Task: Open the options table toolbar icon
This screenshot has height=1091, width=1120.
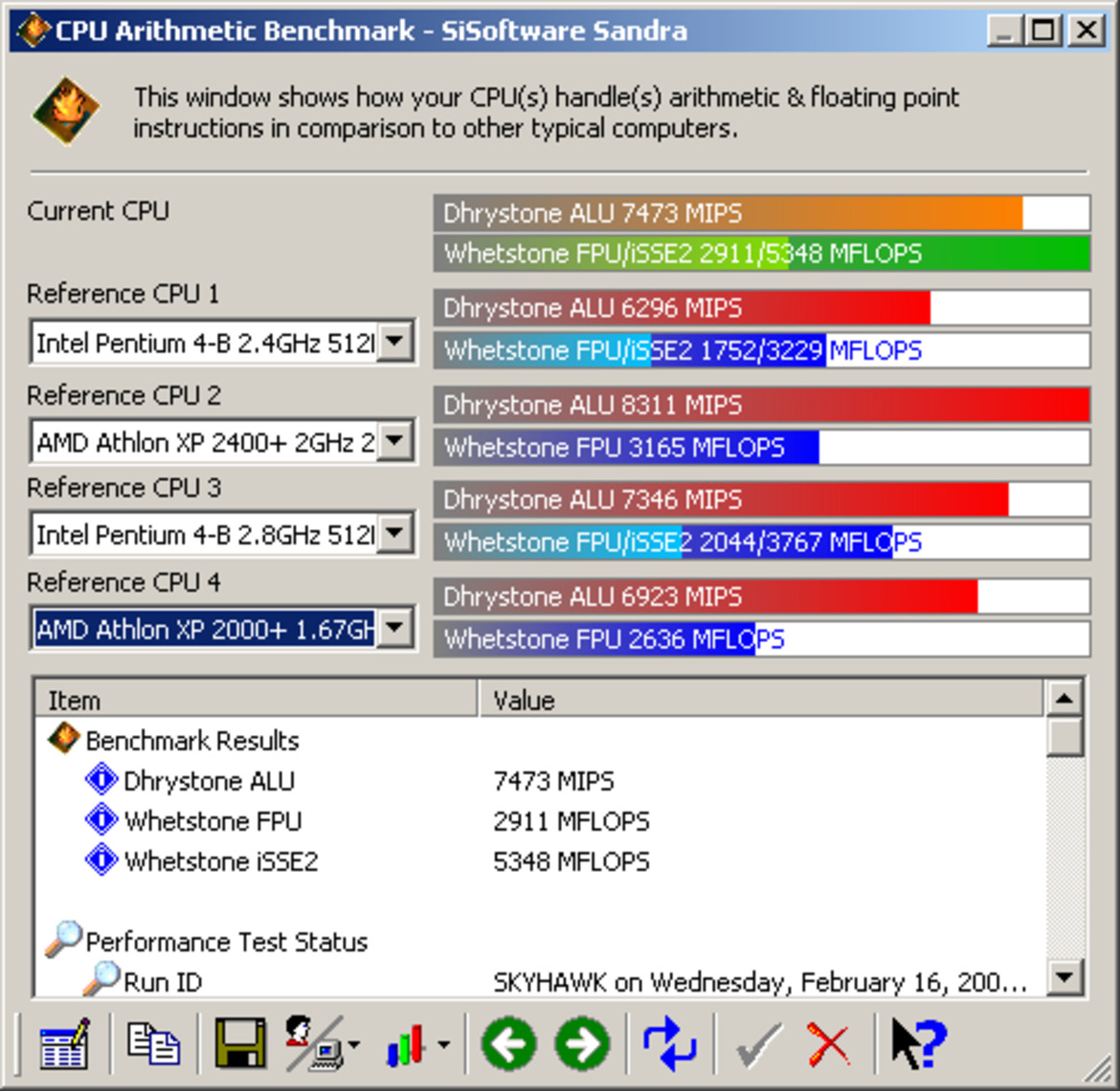Action: [x=64, y=1045]
